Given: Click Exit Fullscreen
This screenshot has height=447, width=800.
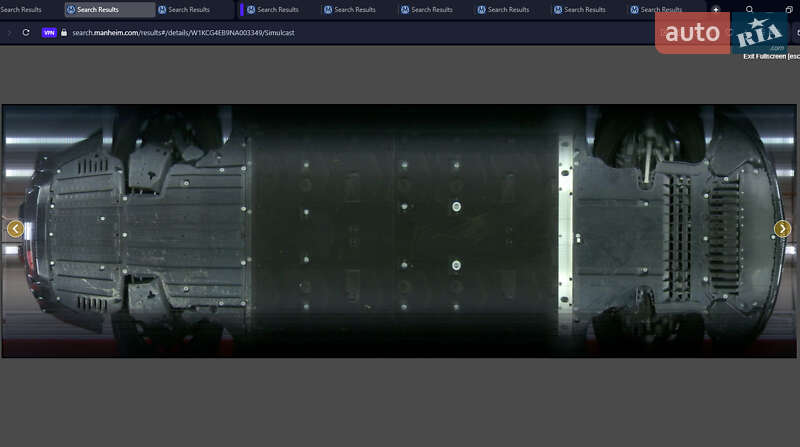Looking at the screenshot, I should [770, 56].
